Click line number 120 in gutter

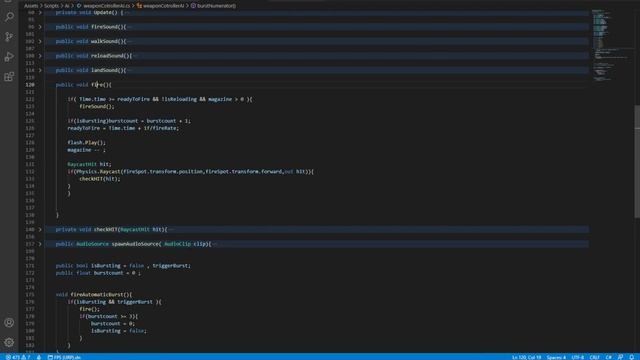(x=30, y=85)
